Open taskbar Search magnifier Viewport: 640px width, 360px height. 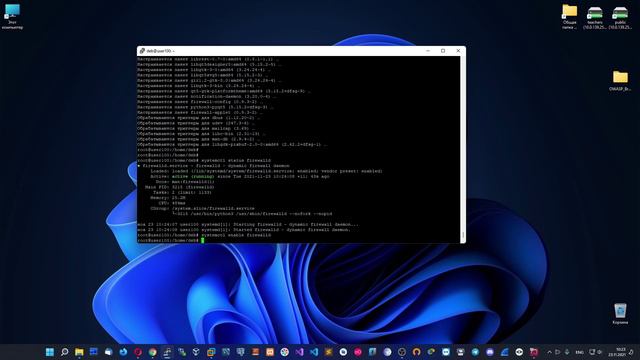tap(64, 352)
